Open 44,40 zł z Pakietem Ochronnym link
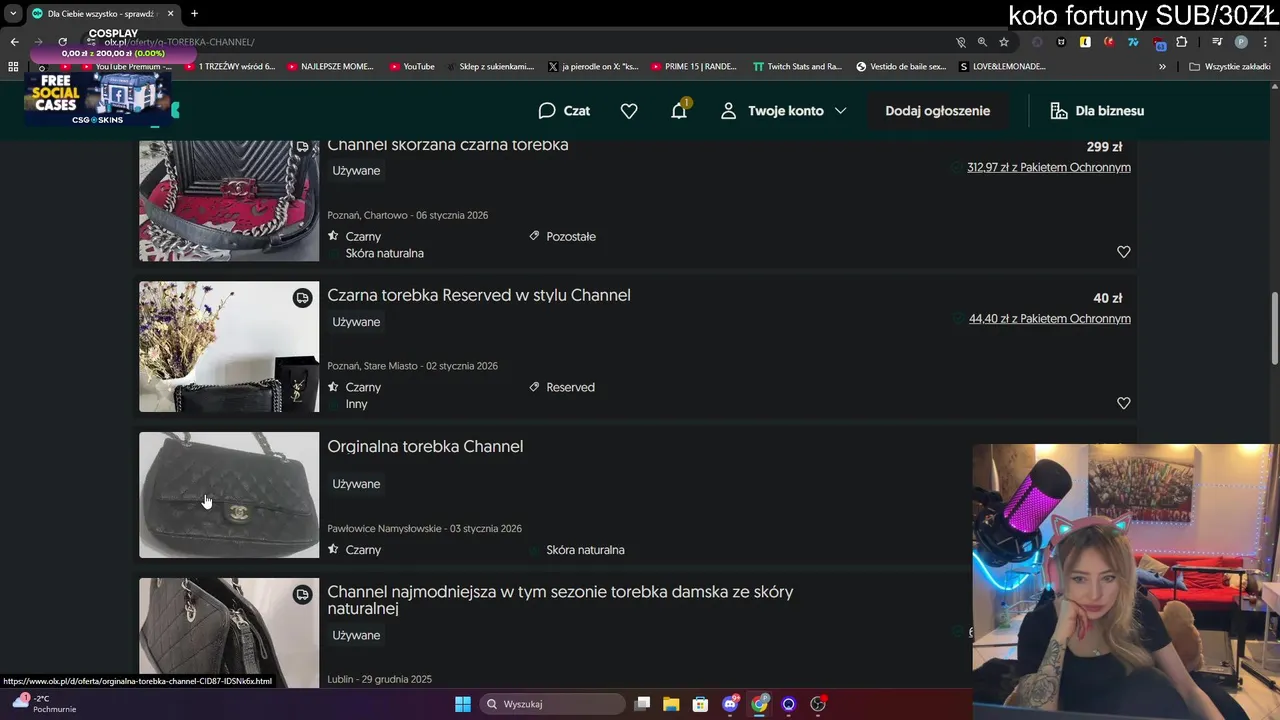This screenshot has width=1280, height=720. [1050, 318]
